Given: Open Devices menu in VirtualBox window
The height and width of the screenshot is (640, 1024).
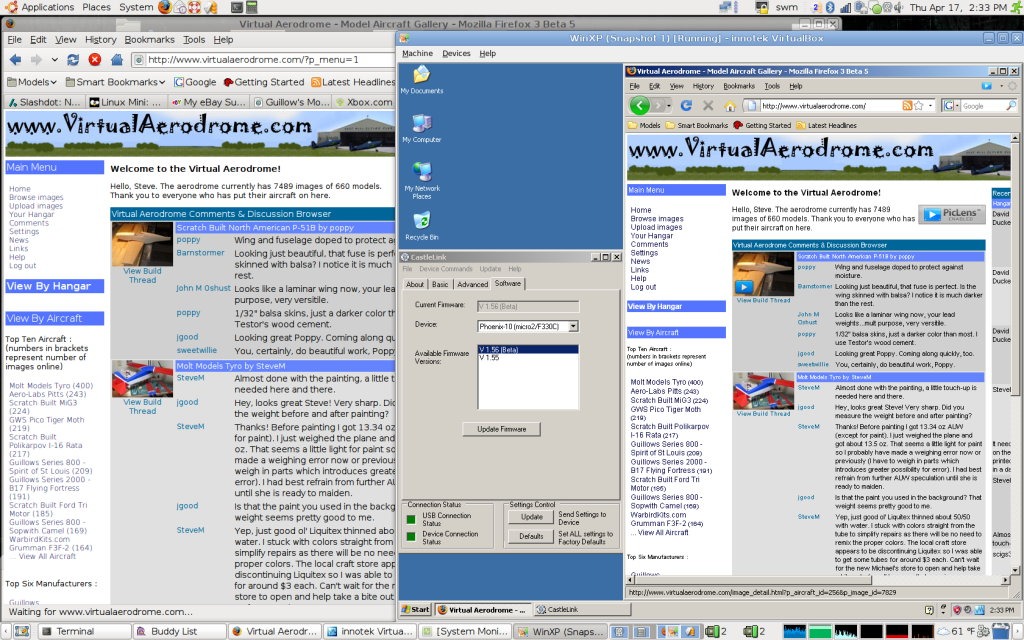Looking at the screenshot, I should (x=456, y=54).
